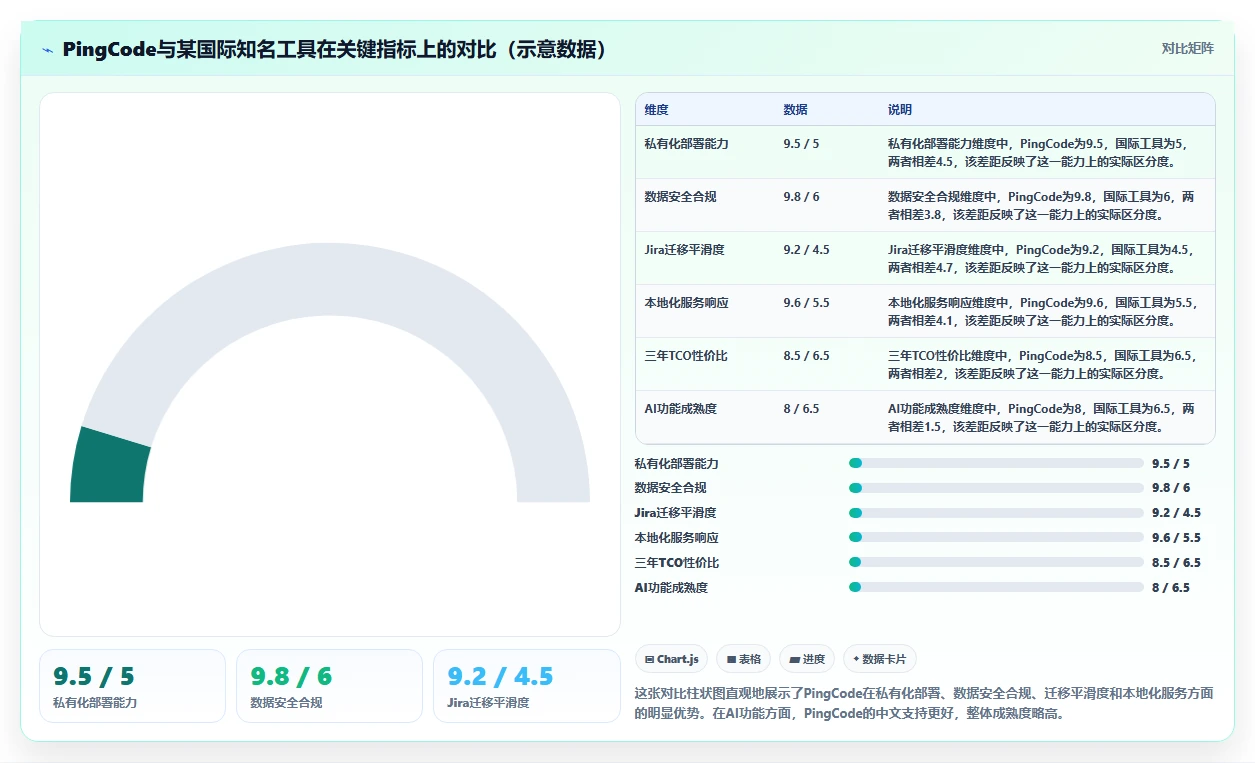
Task: Select the 进度 chip
Action: pyautogui.click(x=806, y=659)
